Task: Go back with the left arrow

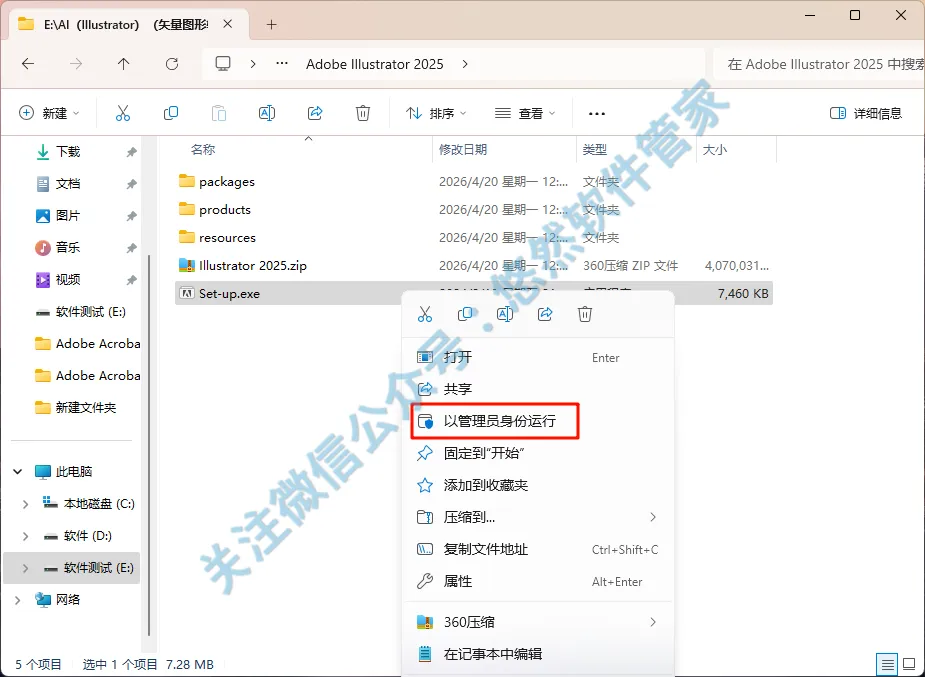Action: tap(28, 64)
